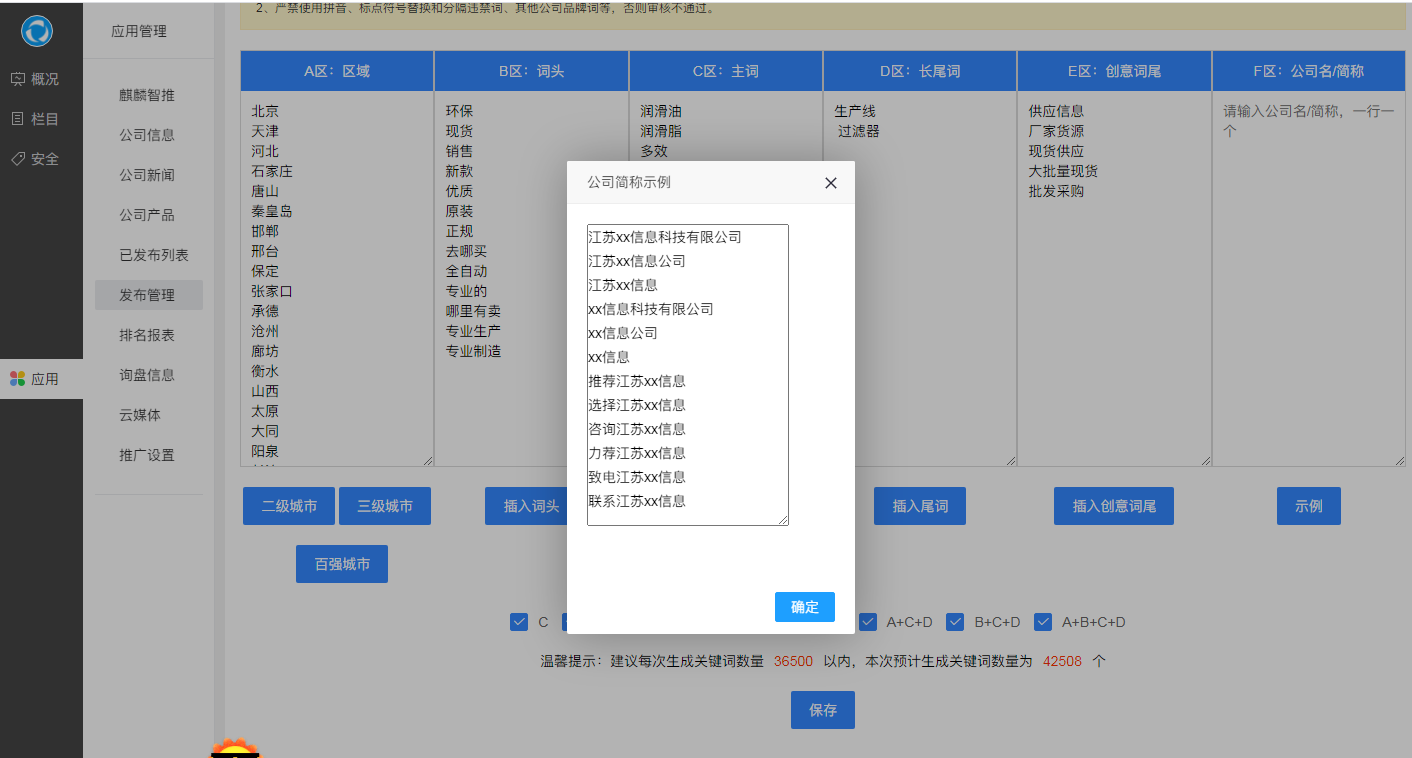1412x758 pixels.
Task: Click the line 联系江苏xx信息
Action: coord(637,501)
